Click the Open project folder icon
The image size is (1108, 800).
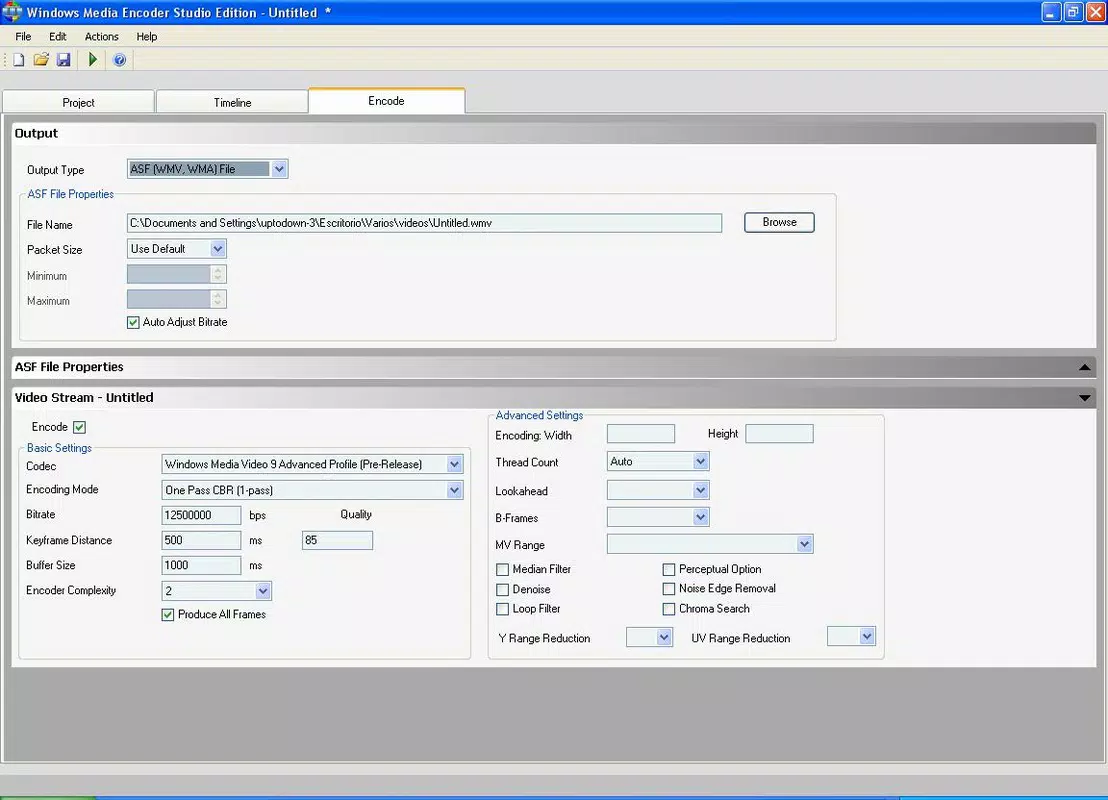[x=41, y=60]
